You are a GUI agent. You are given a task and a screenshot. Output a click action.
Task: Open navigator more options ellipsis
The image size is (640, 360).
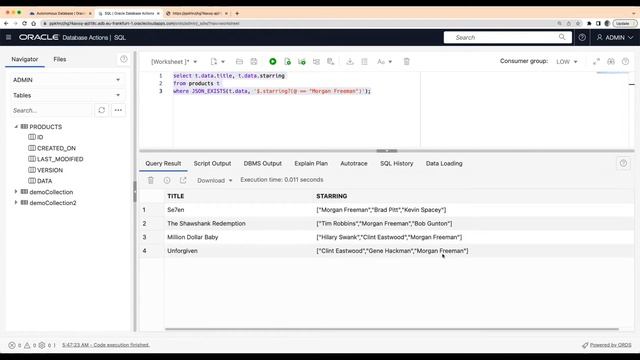pyautogui.click(x=118, y=110)
